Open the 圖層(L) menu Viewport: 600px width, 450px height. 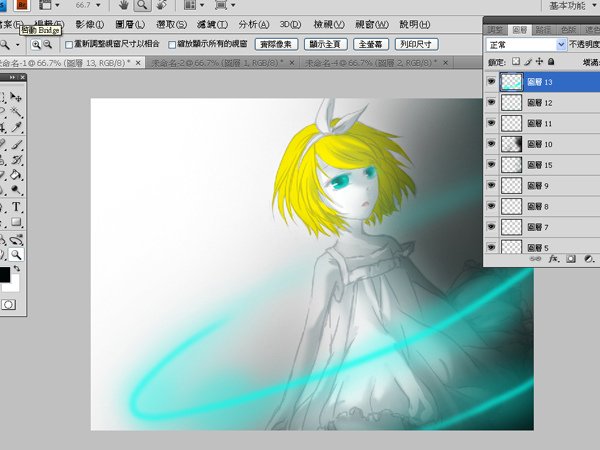[x=130, y=24]
